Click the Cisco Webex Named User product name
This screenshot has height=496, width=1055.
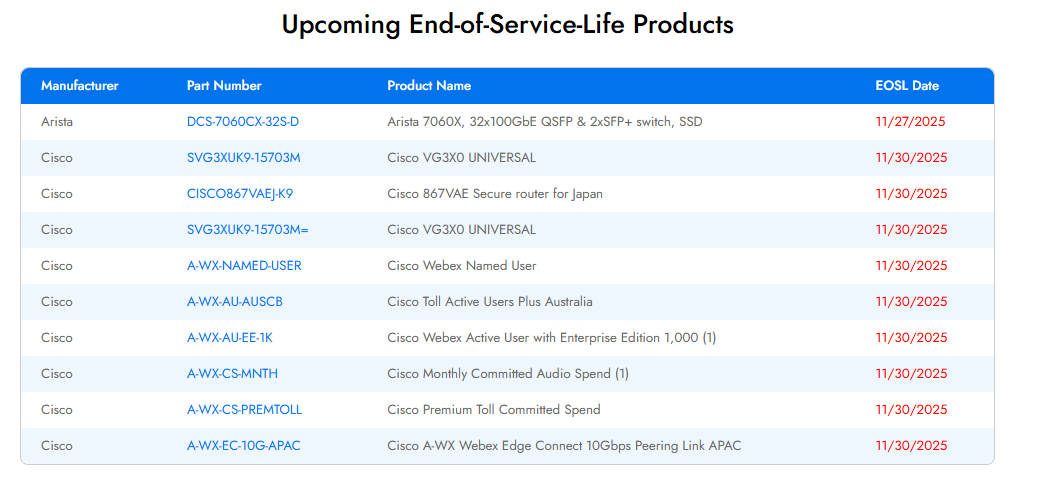coord(462,266)
